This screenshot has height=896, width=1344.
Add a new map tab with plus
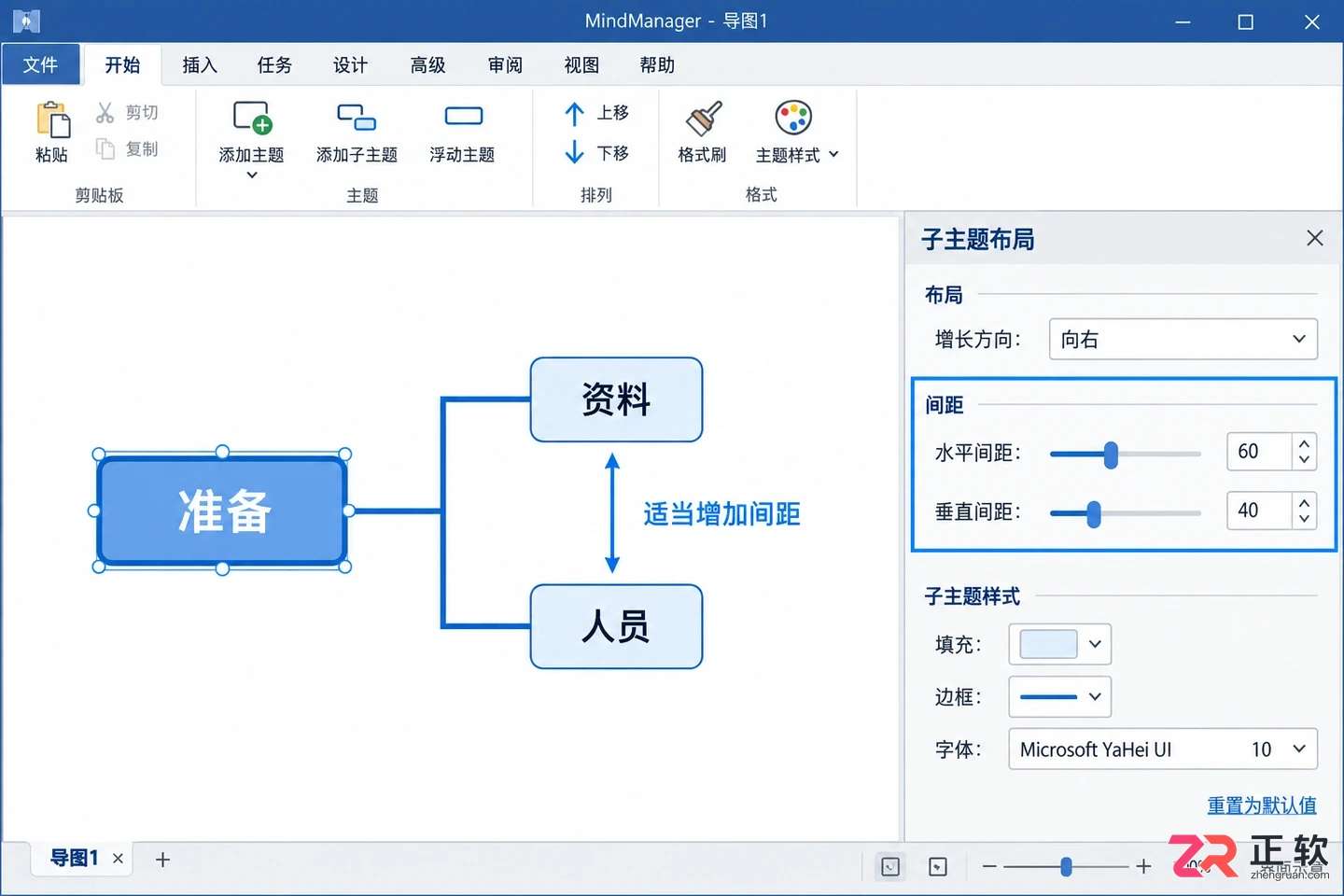pyautogui.click(x=162, y=860)
